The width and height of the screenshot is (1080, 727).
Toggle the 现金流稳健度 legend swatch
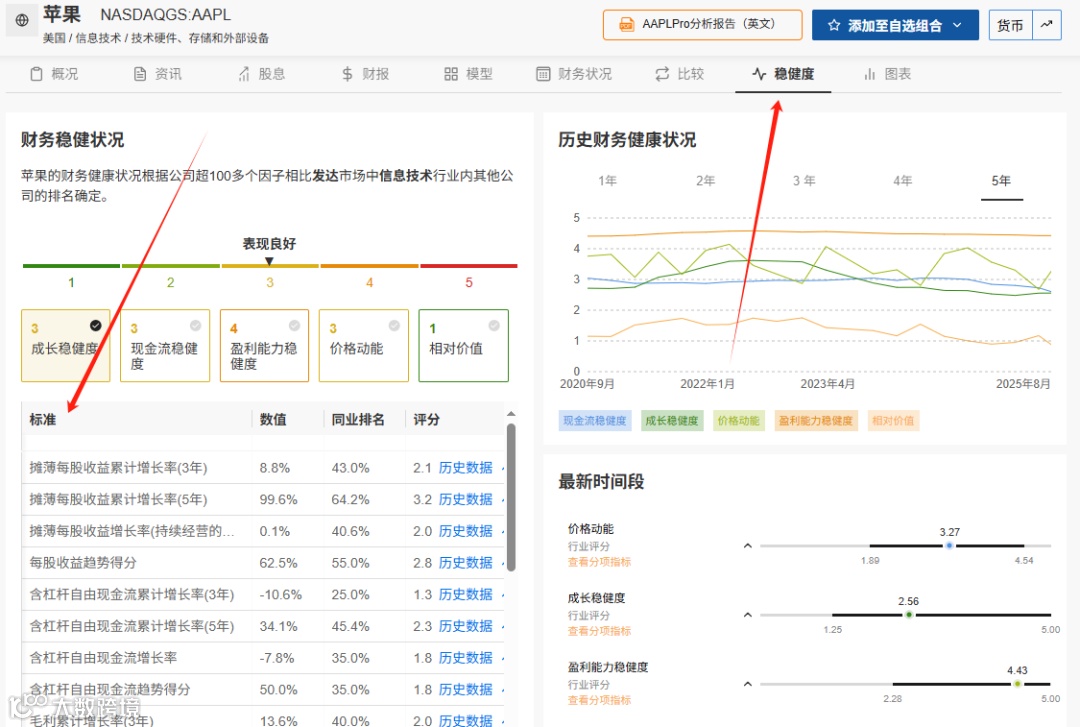point(594,420)
